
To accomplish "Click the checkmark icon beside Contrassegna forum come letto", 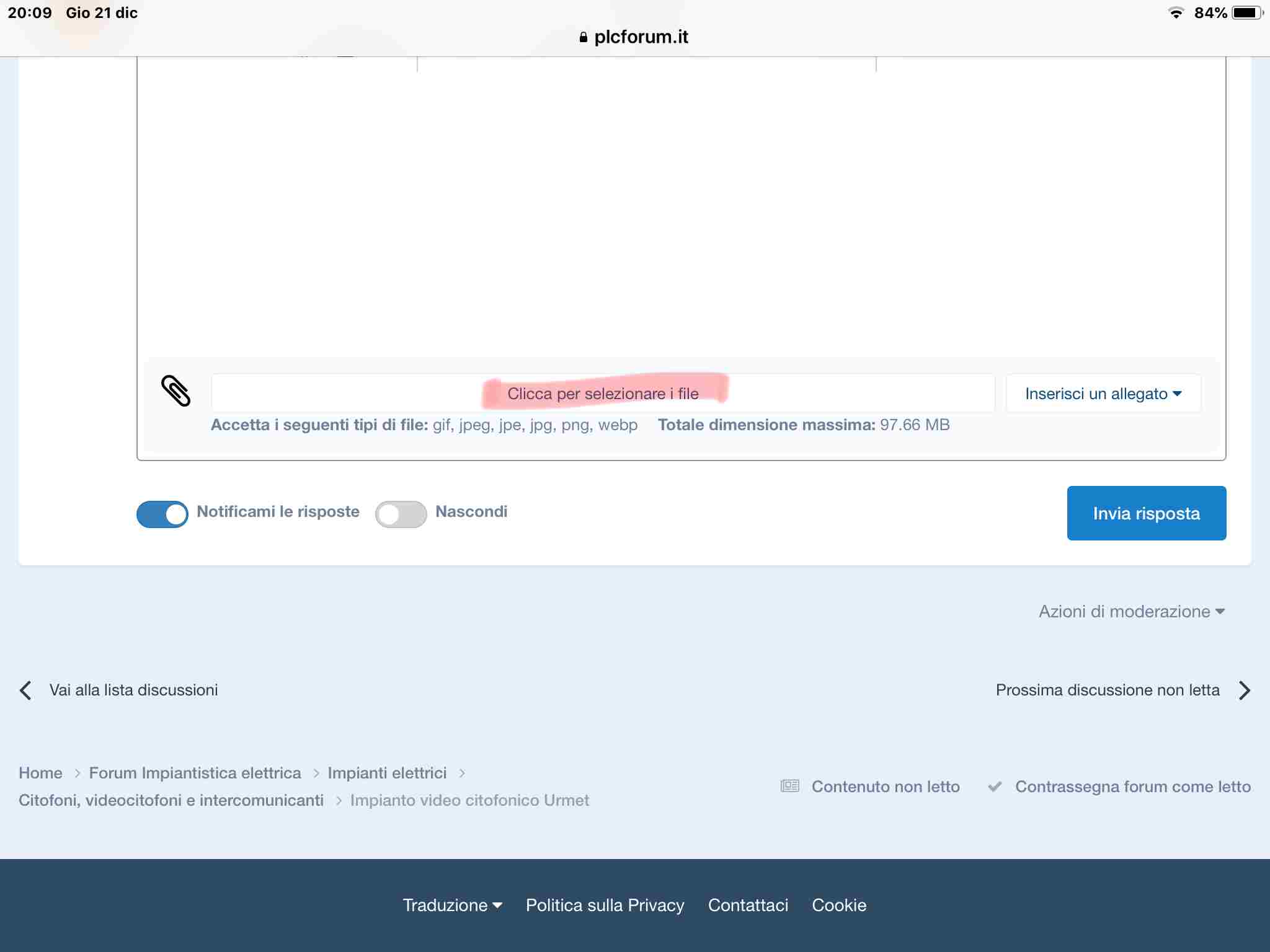I will tap(995, 787).
